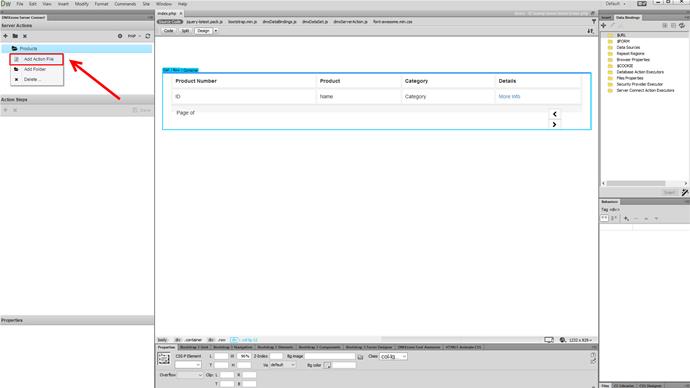
Task: Click the refresh icon in Data Bindings panel
Action: tap(682, 26)
